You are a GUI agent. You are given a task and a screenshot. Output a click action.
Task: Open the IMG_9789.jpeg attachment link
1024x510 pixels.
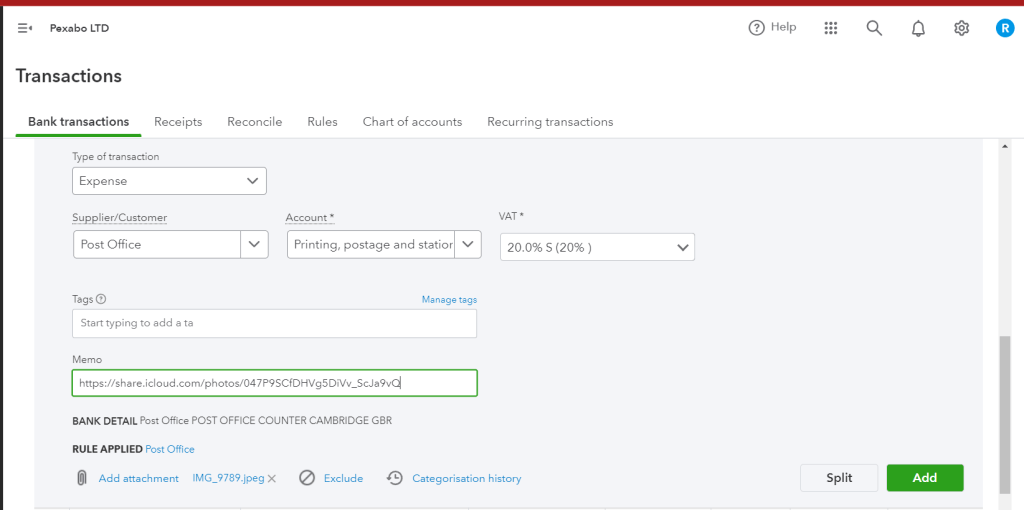[229, 478]
